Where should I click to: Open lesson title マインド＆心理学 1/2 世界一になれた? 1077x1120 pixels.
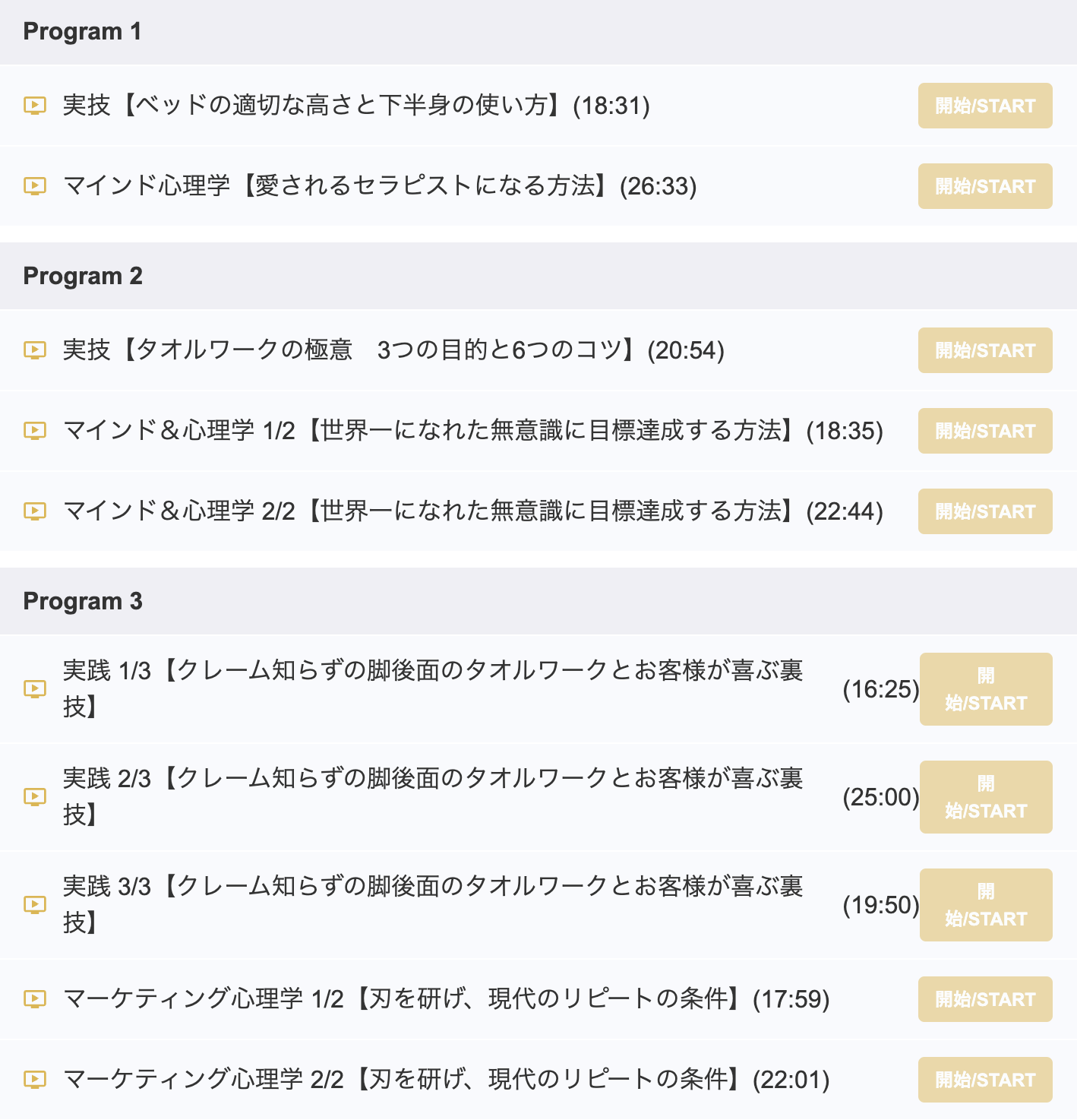[472, 431]
